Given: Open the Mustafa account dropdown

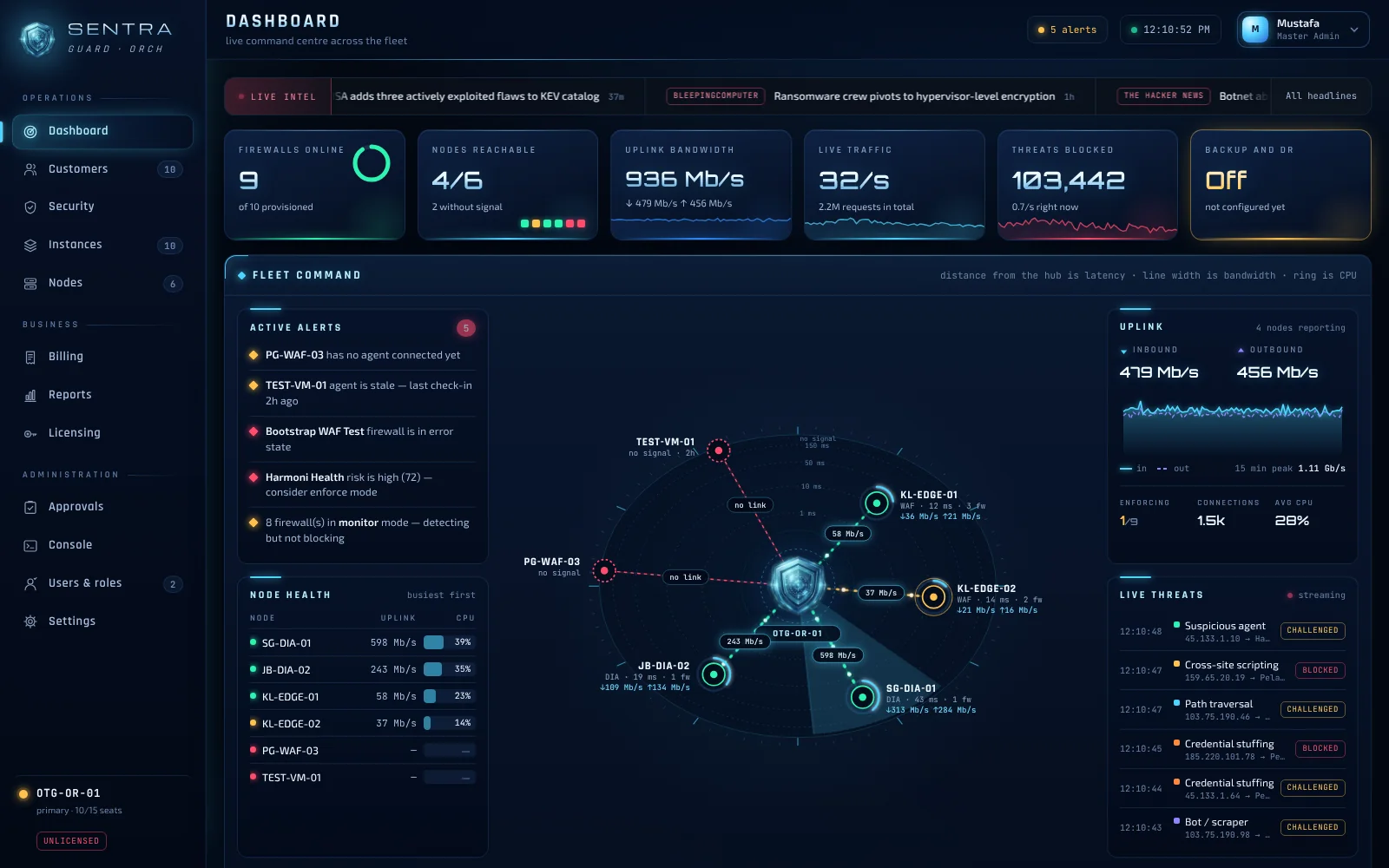Looking at the screenshot, I should click(1303, 30).
